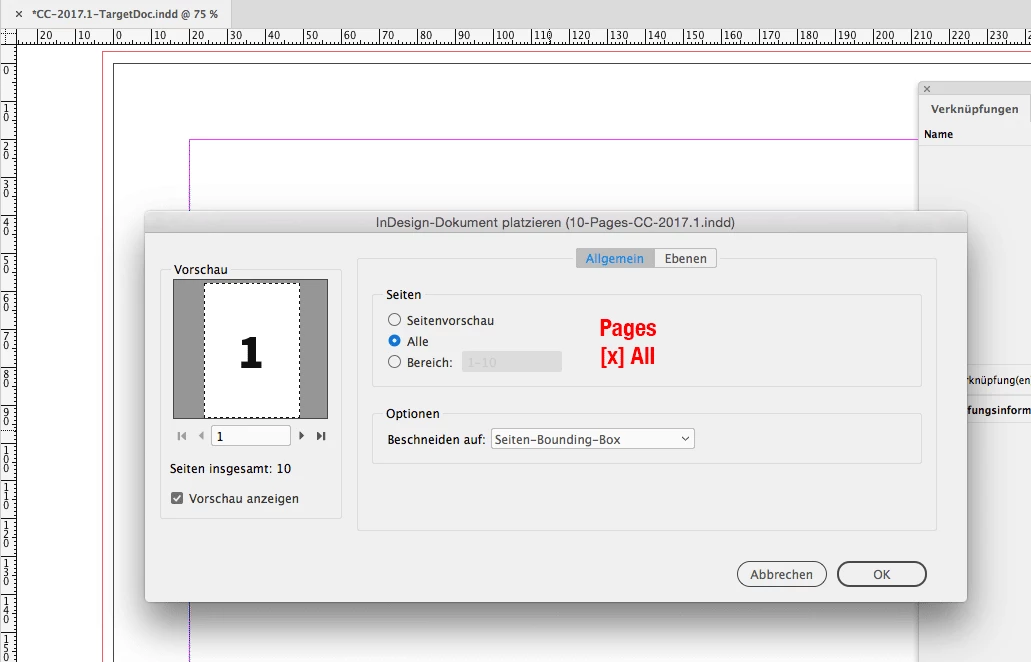Switch to the Allgemein tab

tap(615, 258)
